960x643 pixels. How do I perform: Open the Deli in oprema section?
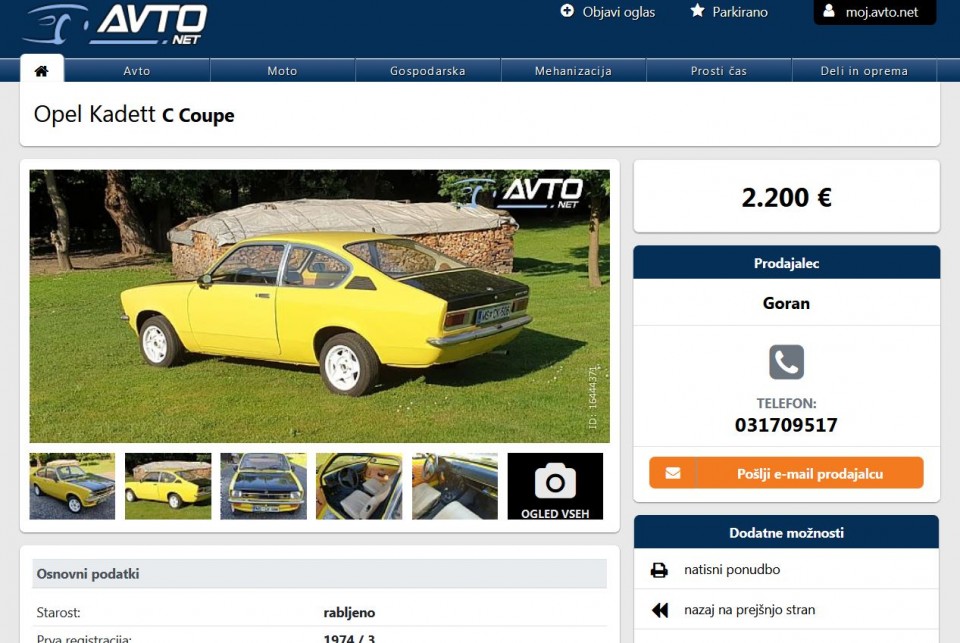[866, 70]
